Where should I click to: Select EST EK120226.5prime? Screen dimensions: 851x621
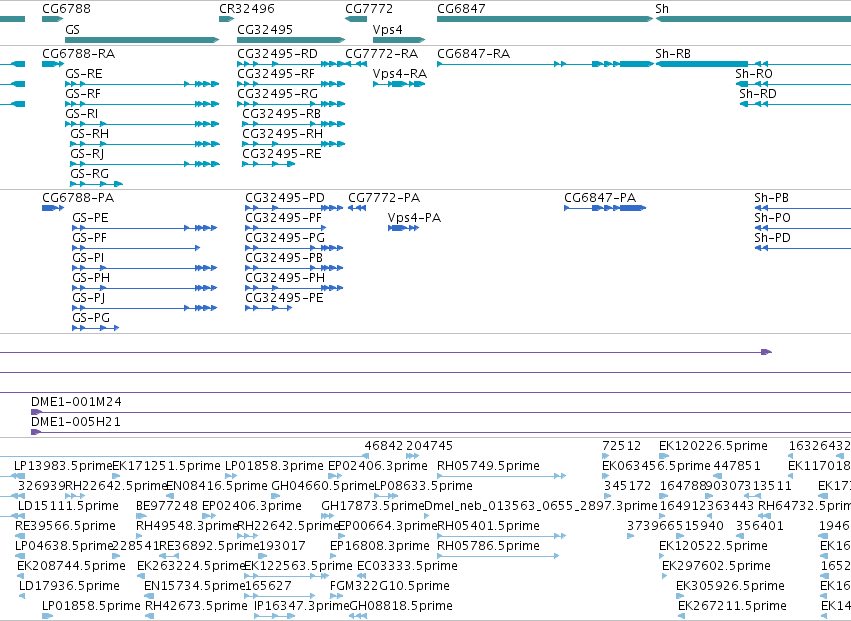(x=713, y=446)
